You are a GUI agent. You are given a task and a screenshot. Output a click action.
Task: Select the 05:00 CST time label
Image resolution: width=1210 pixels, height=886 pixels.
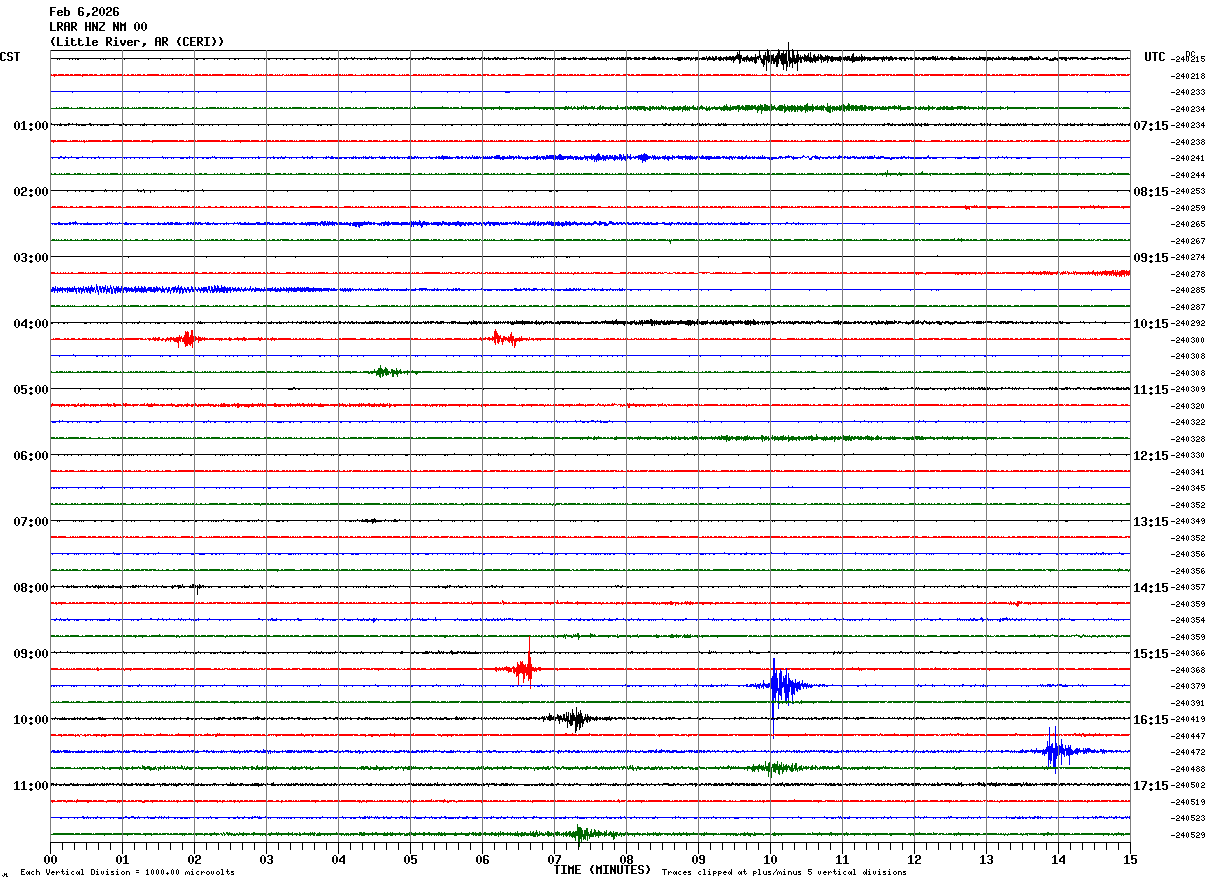pos(31,389)
